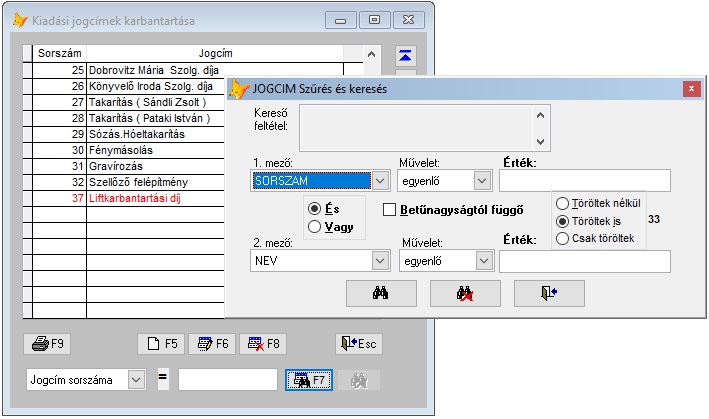Click the Esc exit button in main window
This screenshot has width=709, height=419.
pyautogui.click(x=359, y=344)
